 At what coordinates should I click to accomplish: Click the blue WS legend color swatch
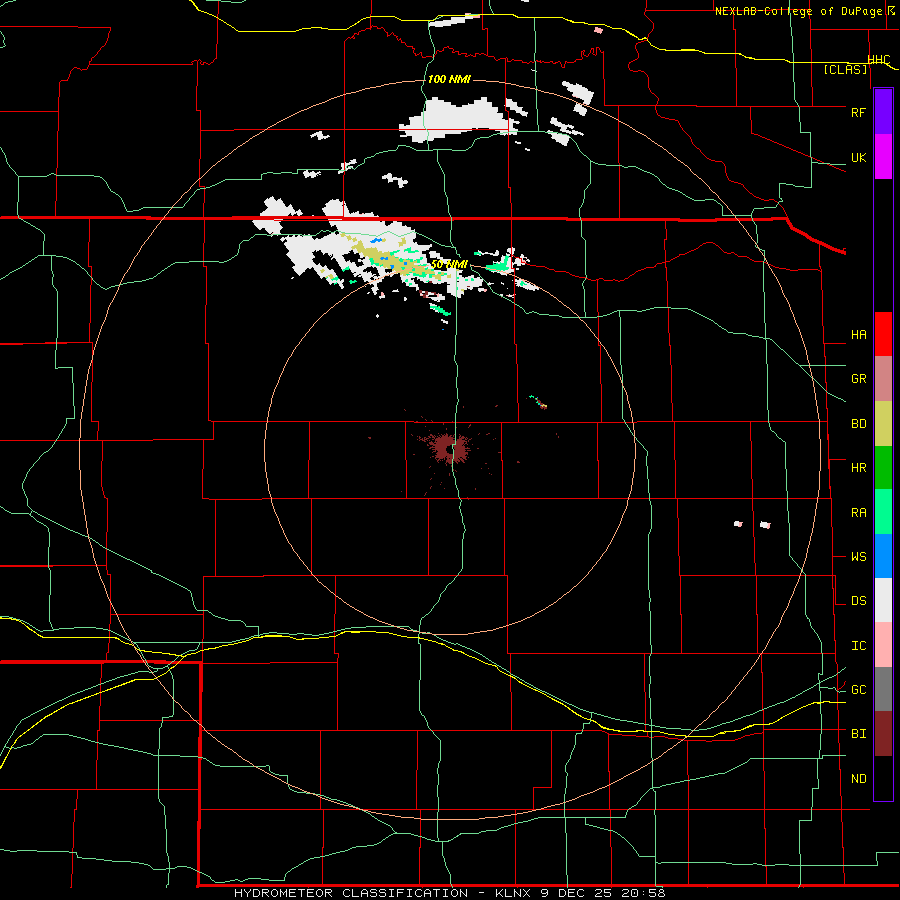(x=883, y=556)
